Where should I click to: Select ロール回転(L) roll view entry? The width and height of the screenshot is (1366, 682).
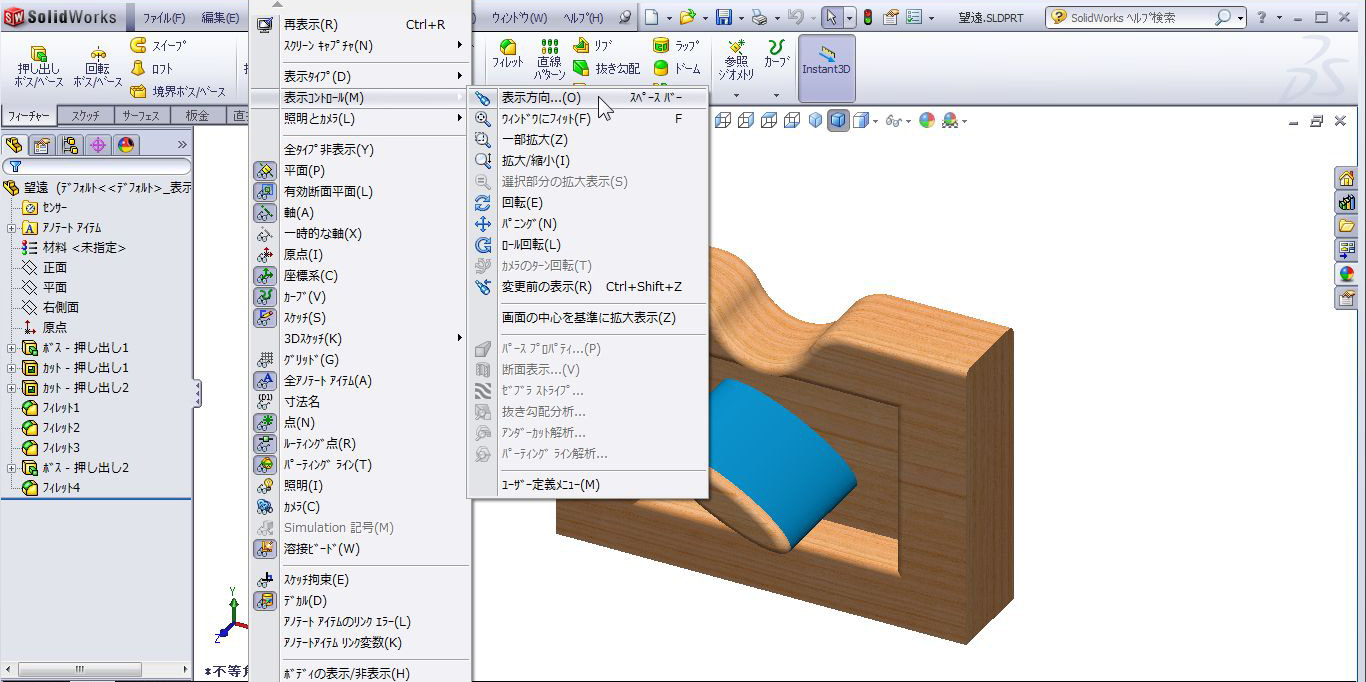[588, 245]
